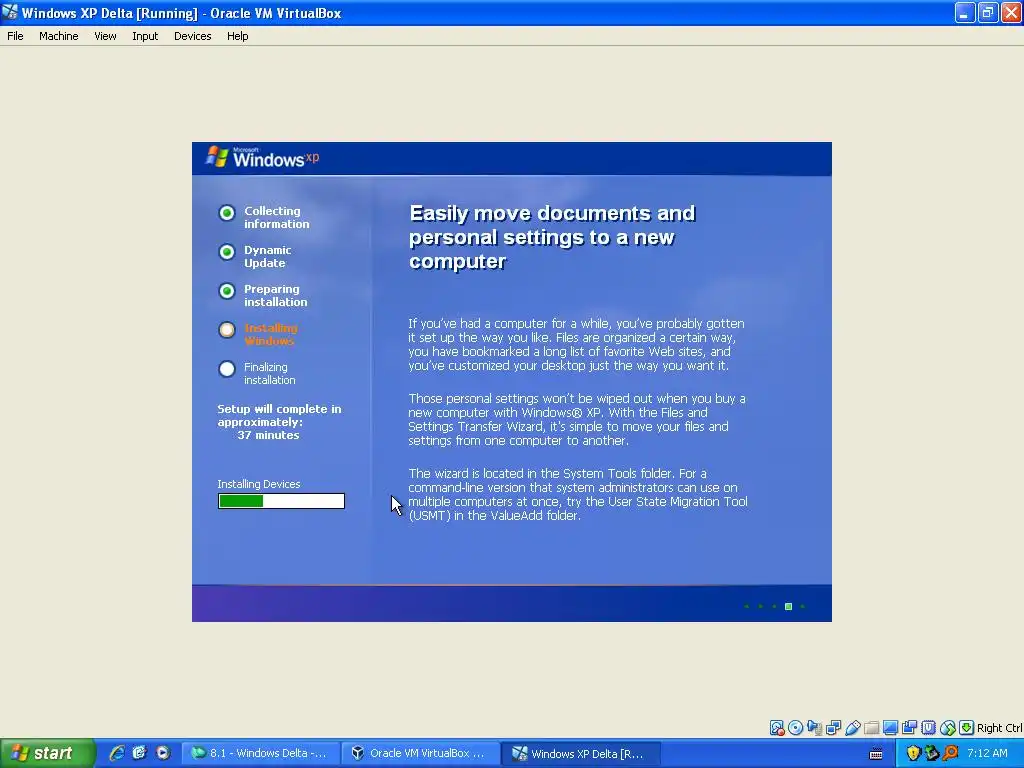The width and height of the screenshot is (1024, 768).
Task: Click the Finalizing installation step indicator
Action: [x=227, y=369]
